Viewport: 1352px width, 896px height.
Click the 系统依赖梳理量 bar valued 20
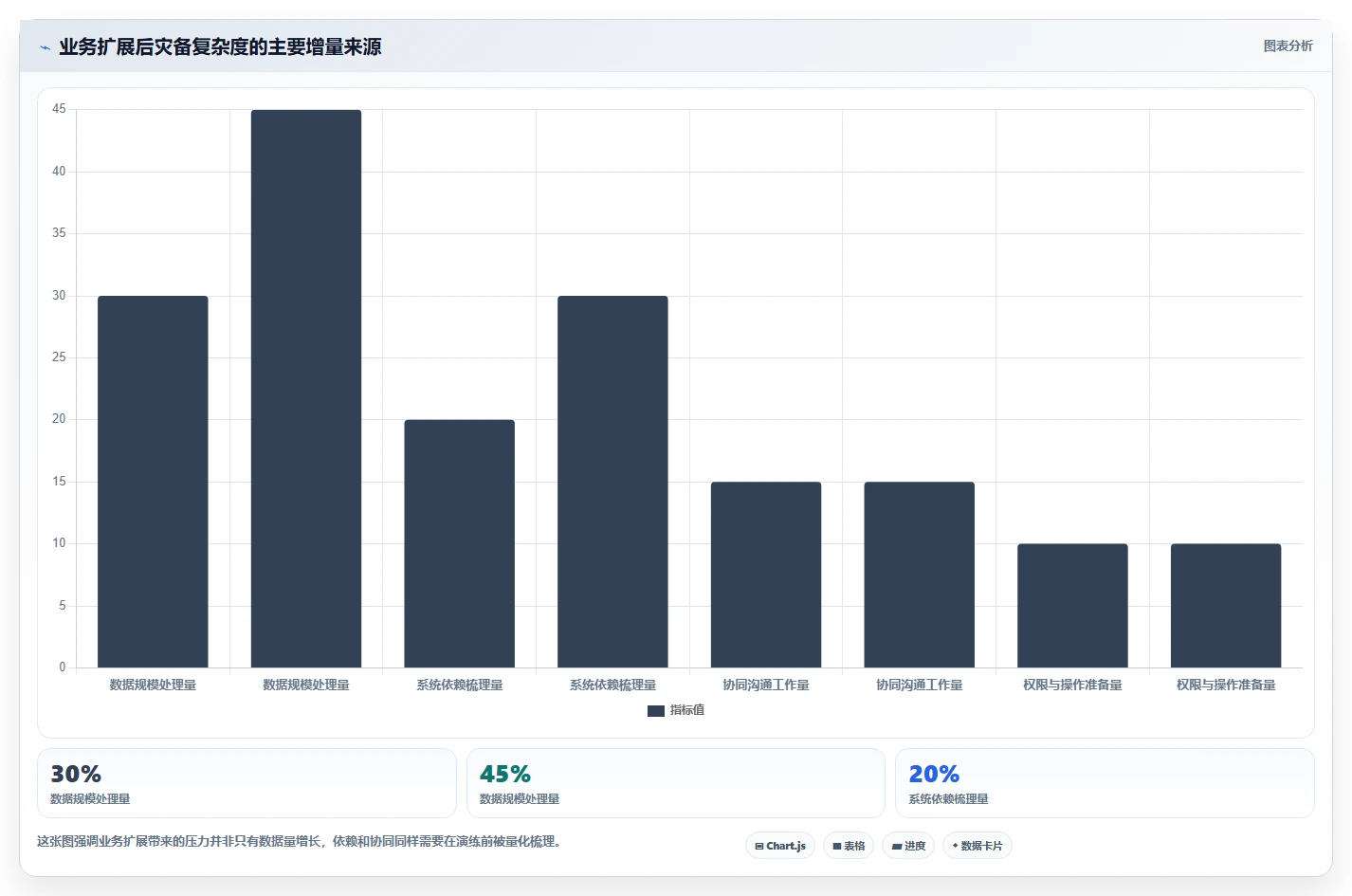(460, 543)
